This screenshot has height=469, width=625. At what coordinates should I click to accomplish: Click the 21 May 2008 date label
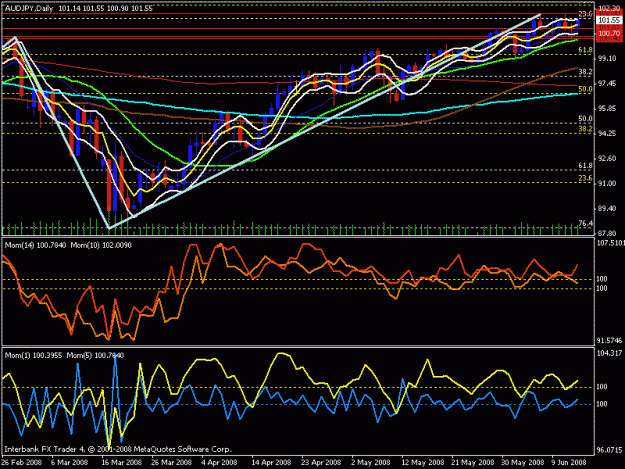(x=472, y=462)
